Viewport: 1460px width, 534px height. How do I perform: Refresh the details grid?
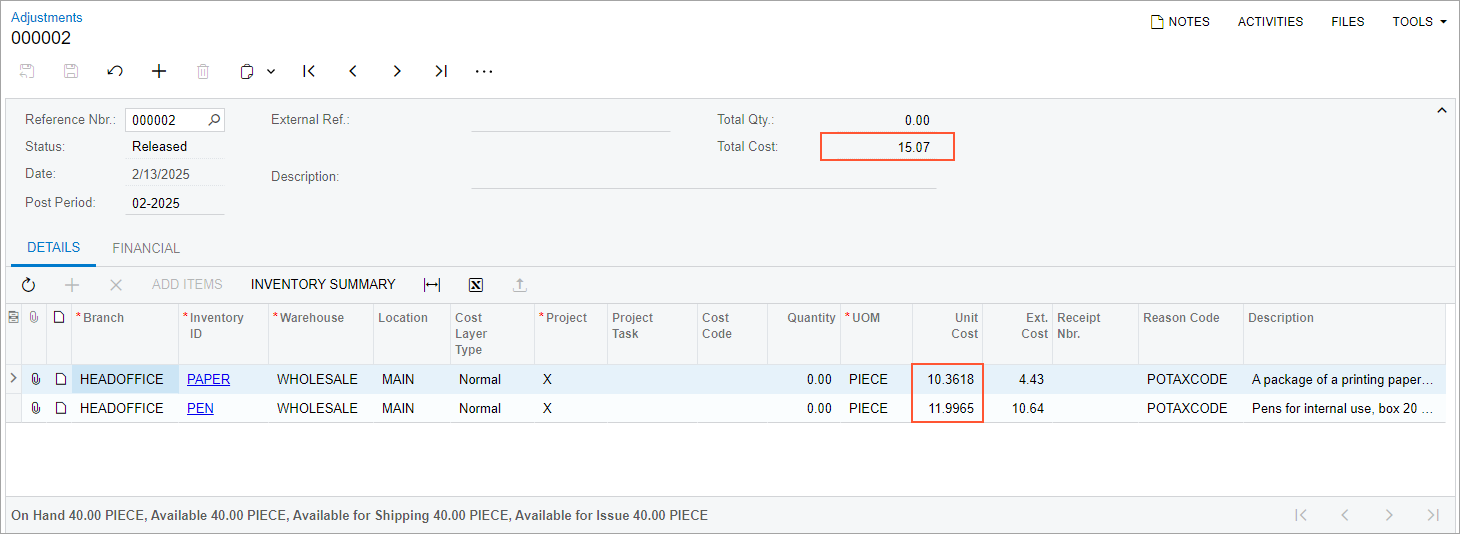28,285
